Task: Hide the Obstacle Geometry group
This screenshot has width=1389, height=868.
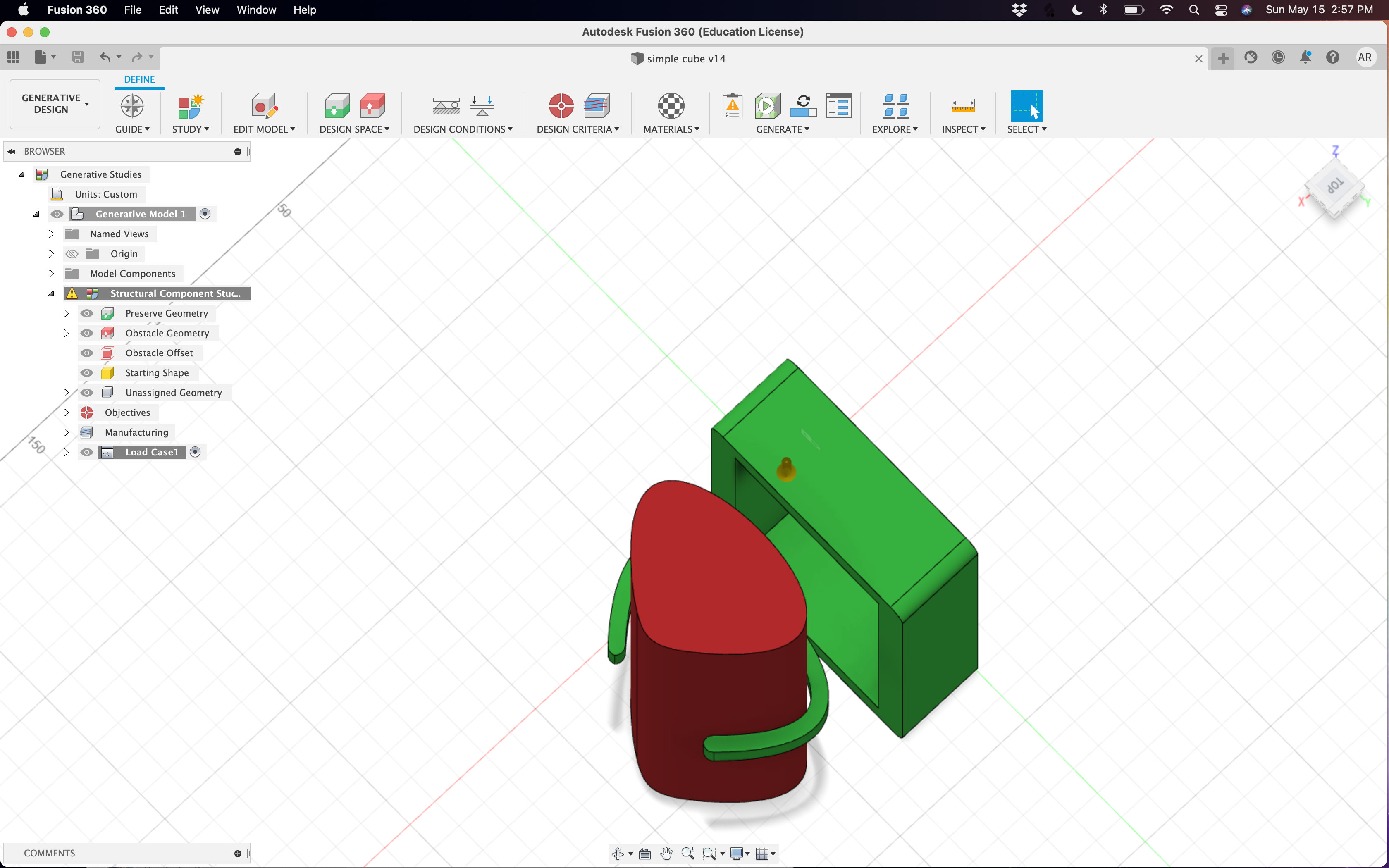Action: coord(86,333)
